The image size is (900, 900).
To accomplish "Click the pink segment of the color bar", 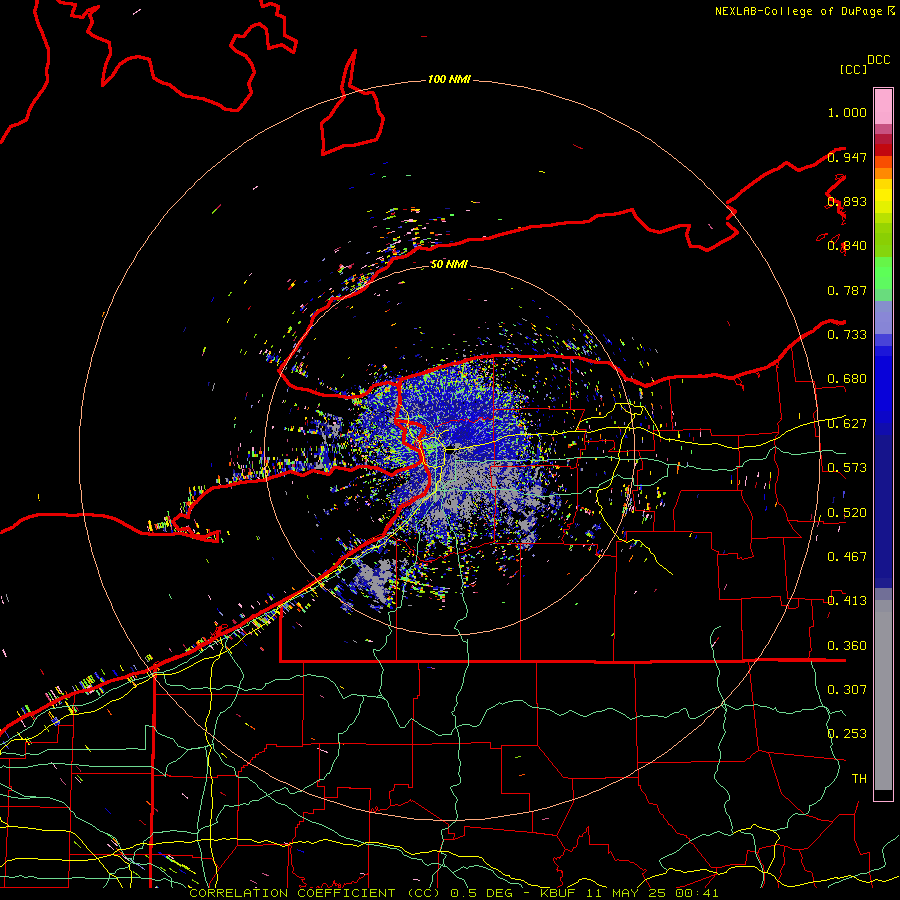I will click(x=883, y=106).
